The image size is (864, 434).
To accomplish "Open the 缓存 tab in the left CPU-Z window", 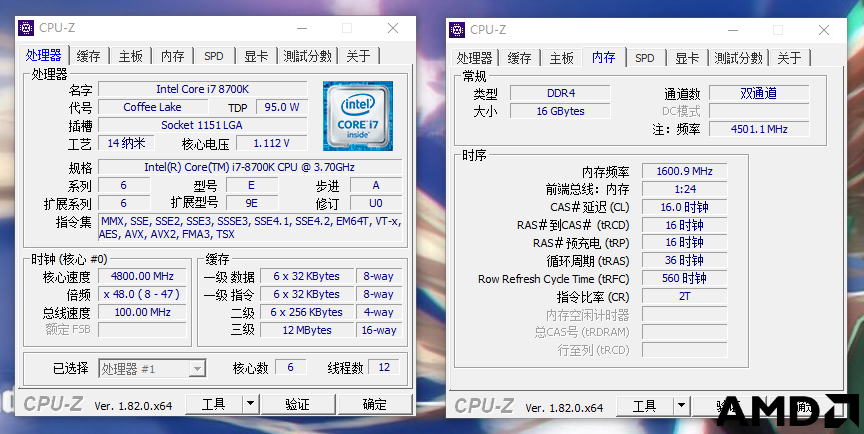I will [89, 56].
